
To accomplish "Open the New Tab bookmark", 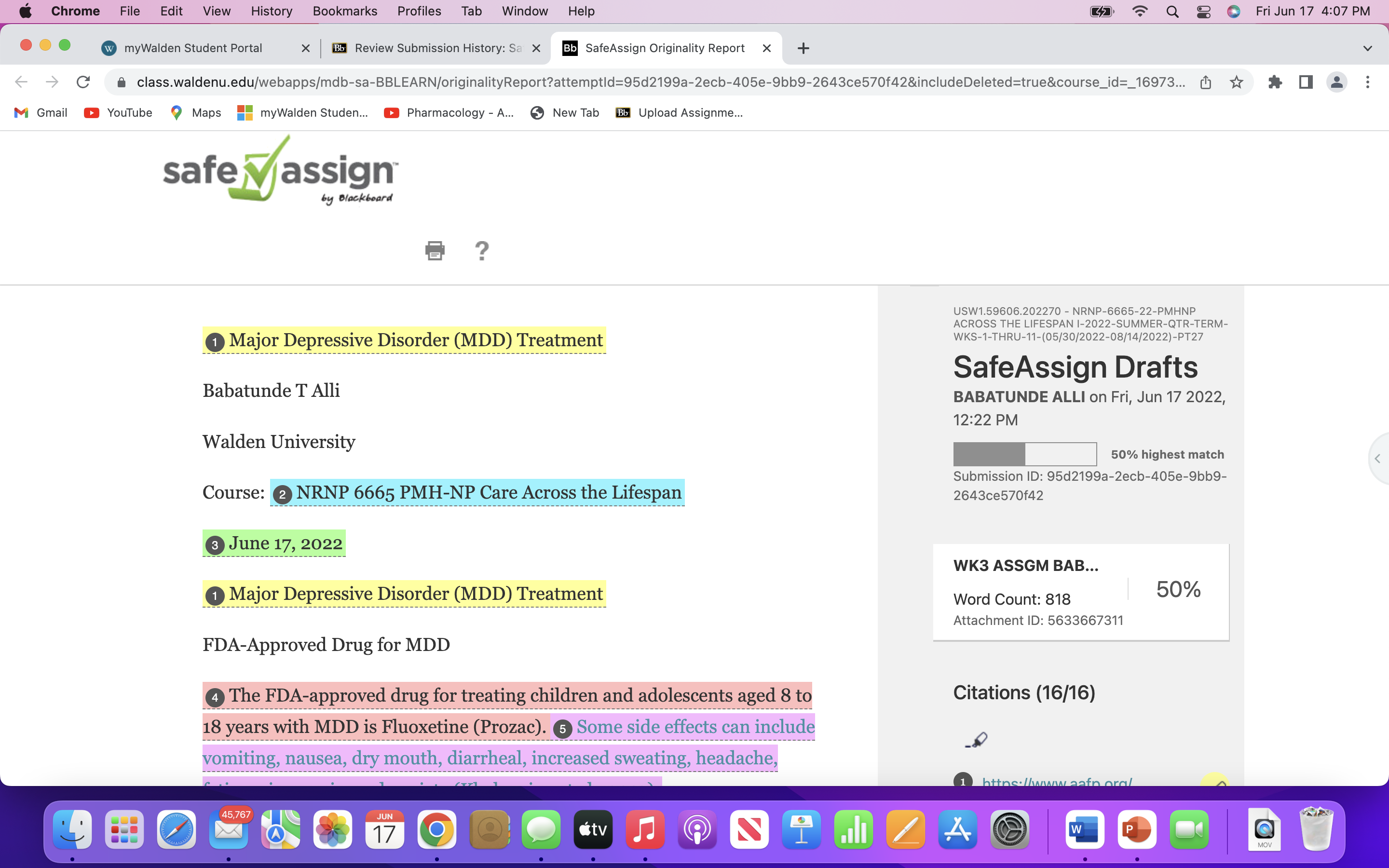I will click(564, 113).
